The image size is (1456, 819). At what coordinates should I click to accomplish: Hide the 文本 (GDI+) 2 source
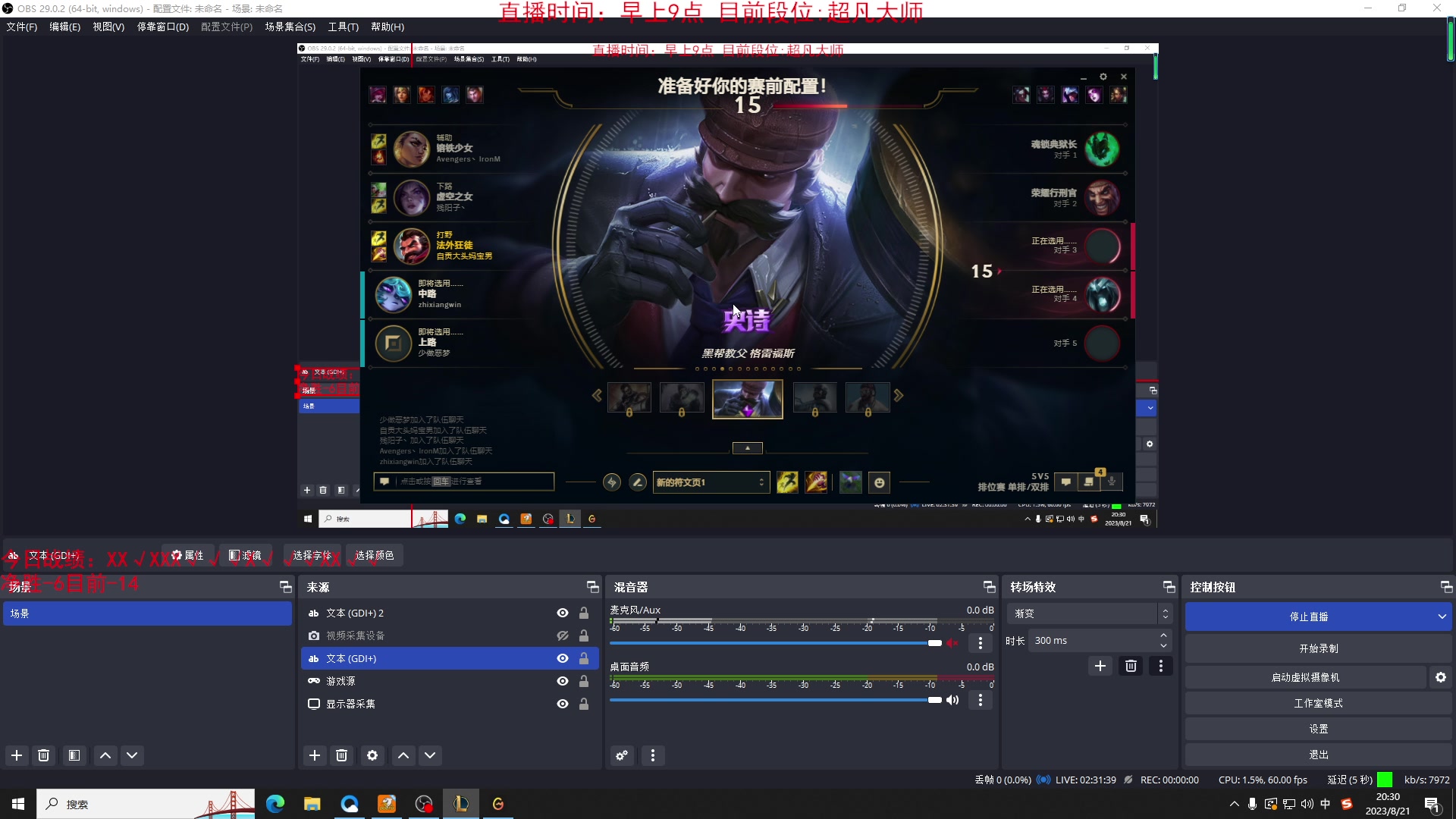point(563,613)
